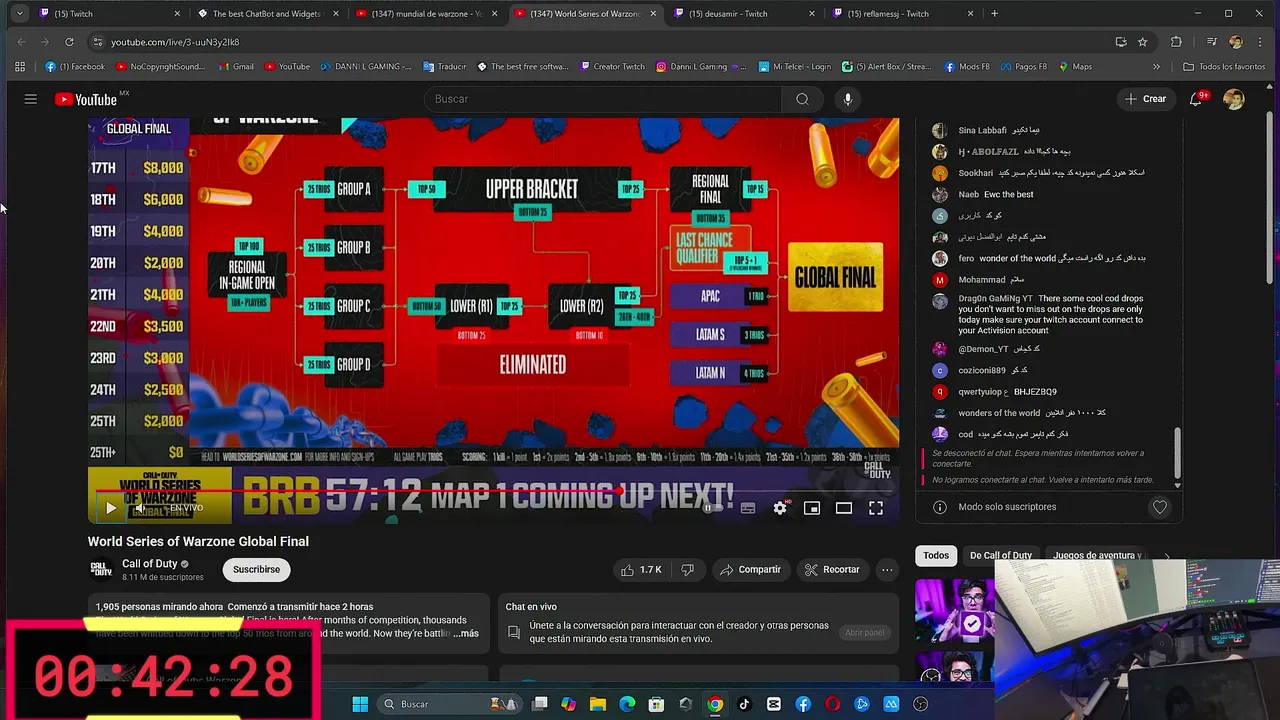Open Opera browser from taskbar

tap(833, 704)
